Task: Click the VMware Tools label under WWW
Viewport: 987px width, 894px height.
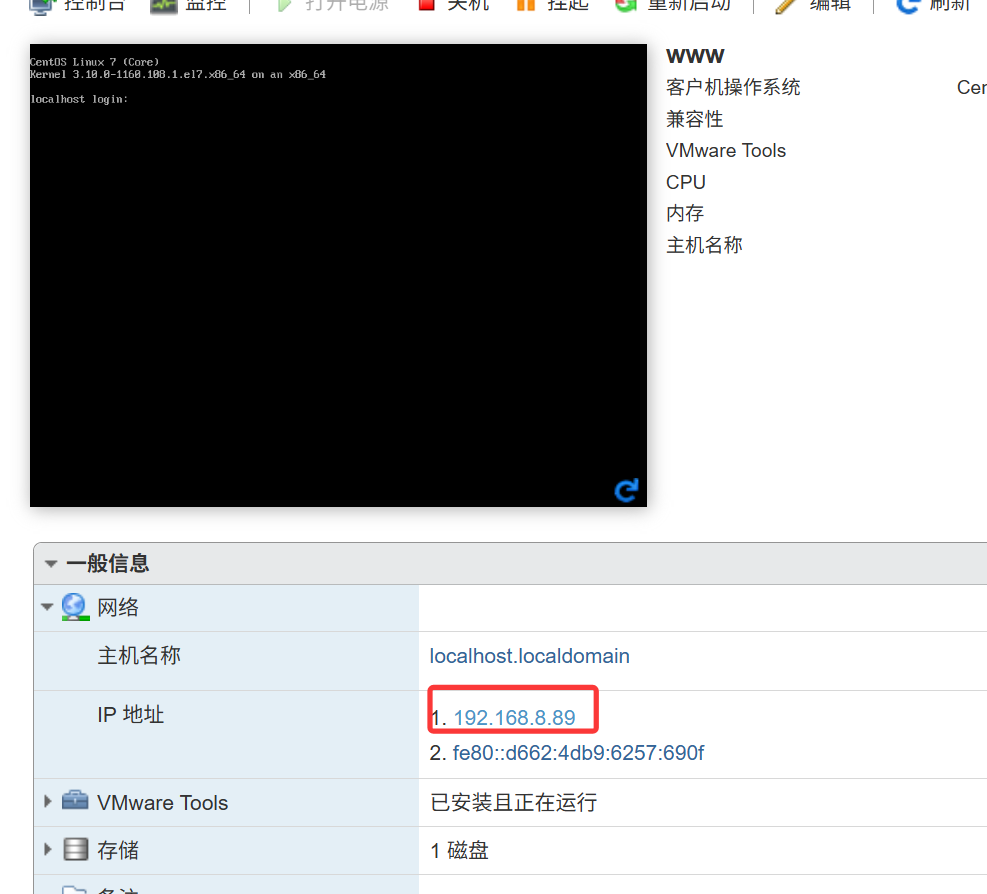Action: point(726,150)
